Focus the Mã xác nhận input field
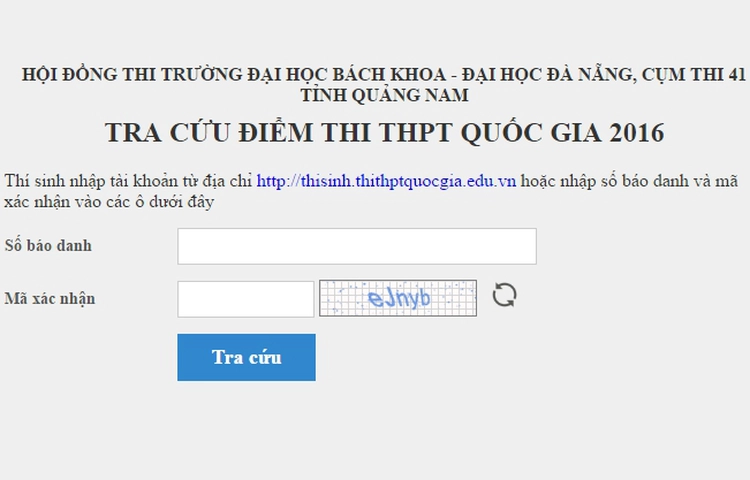Screen dimensions: 750x480 246,298
